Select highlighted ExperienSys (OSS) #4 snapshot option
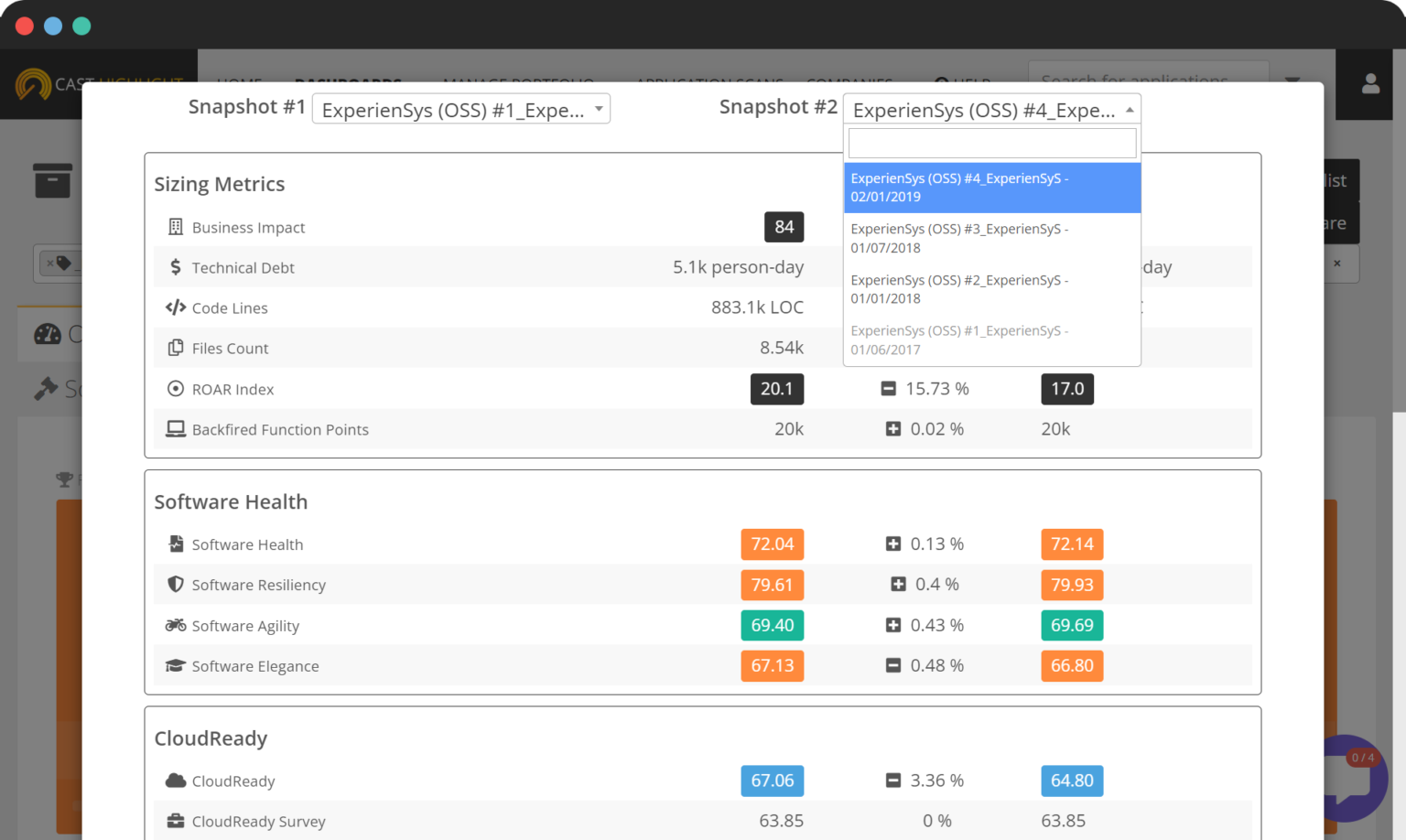Viewport: 1406px width, 840px height. click(x=992, y=188)
